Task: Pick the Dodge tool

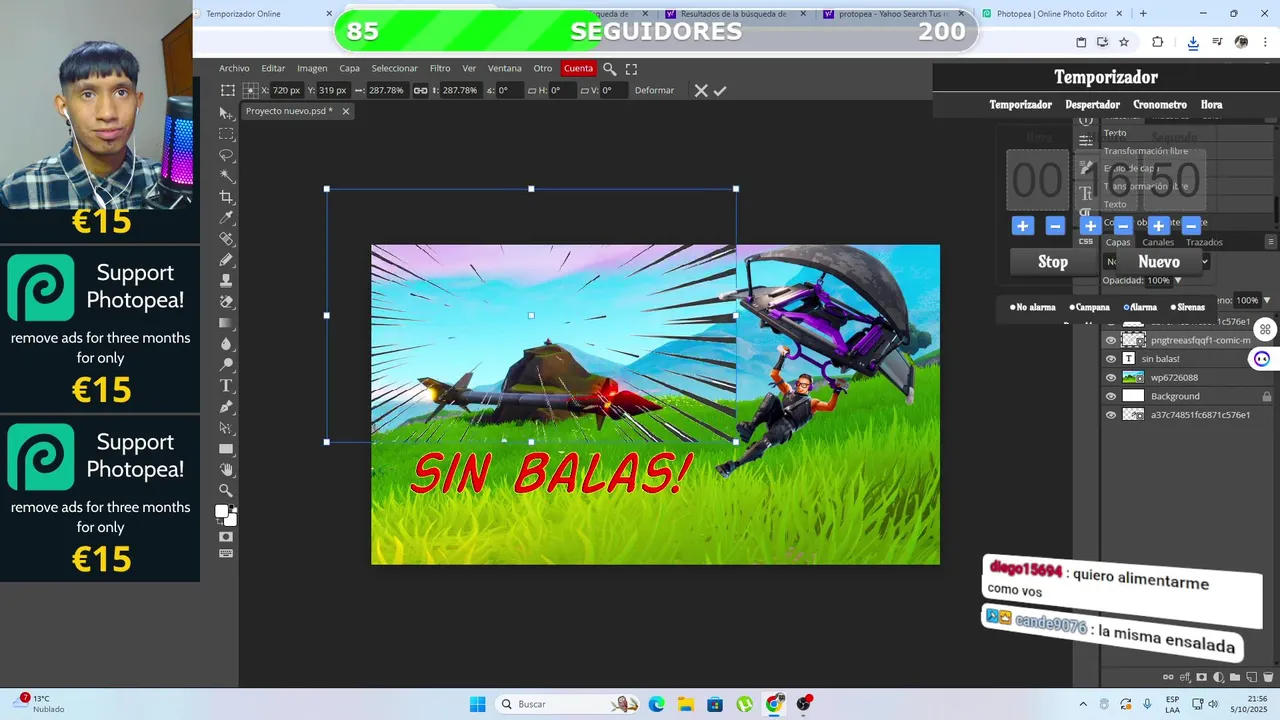Action: [226, 365]
